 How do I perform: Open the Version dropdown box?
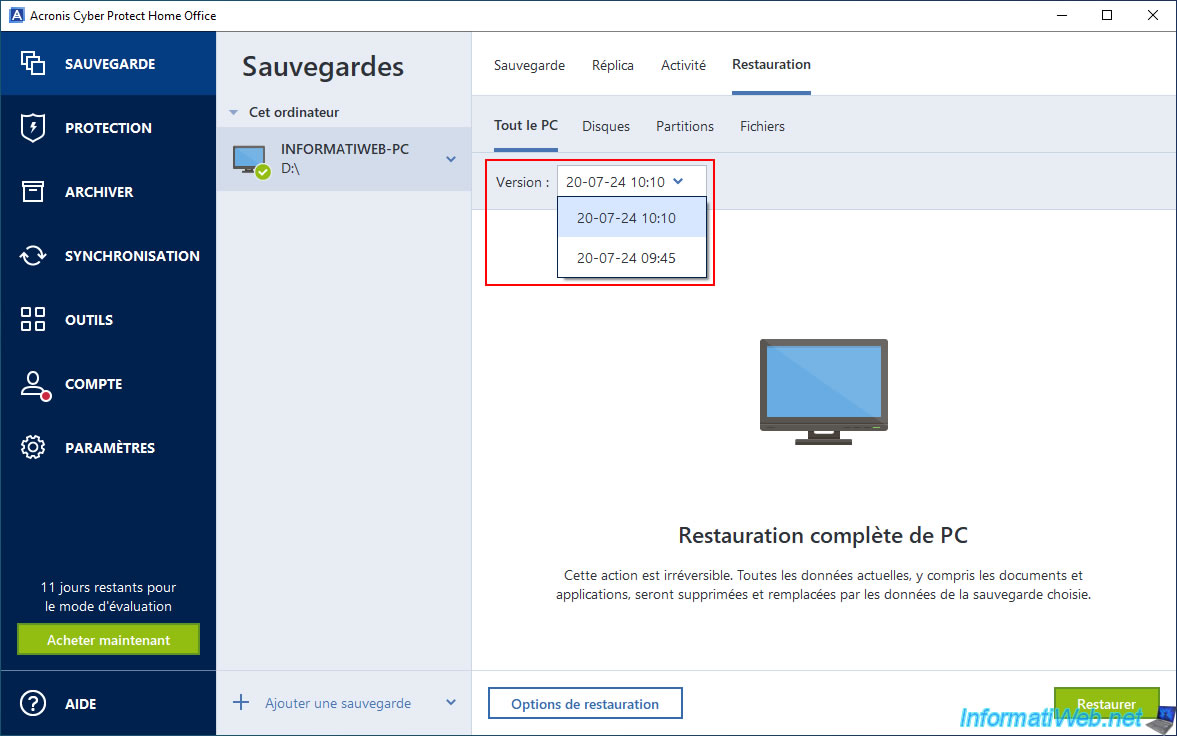click(x=631, y=182)
